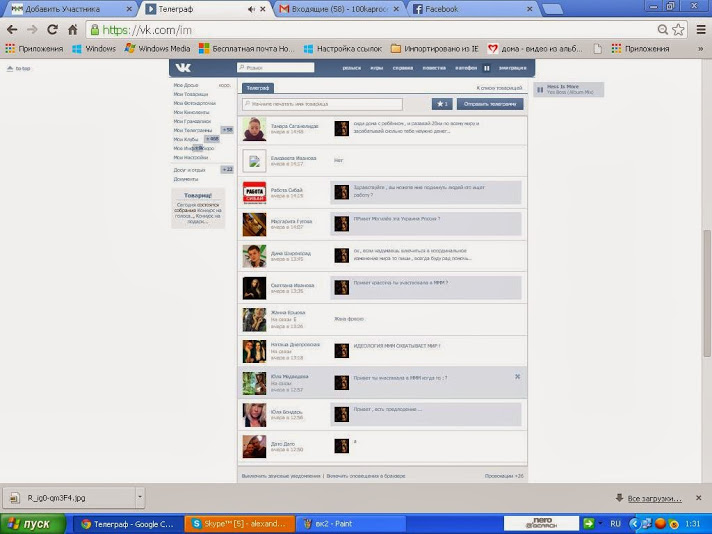
Task: Open the downloaded R_ig0-qm3F4.jpg file
Action: click(x=69, y=498)
